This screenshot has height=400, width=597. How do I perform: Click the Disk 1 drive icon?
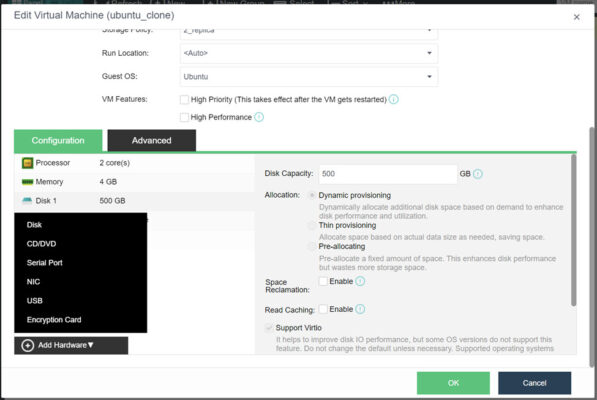tap(27, 201)
